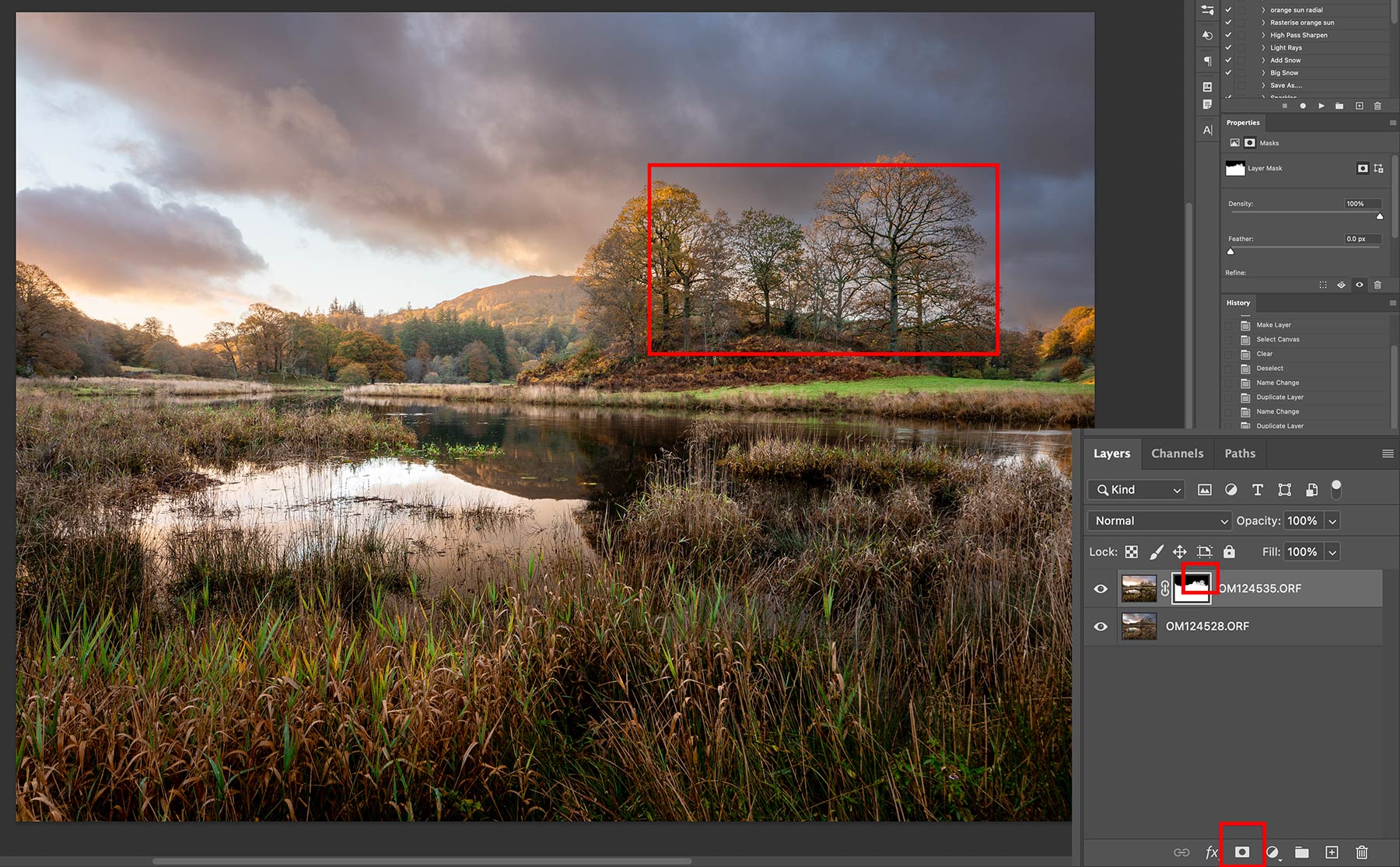Delete layer using the Layers trash icon
Viewport: 1400px width, 867px height.
pos(1362,852)
